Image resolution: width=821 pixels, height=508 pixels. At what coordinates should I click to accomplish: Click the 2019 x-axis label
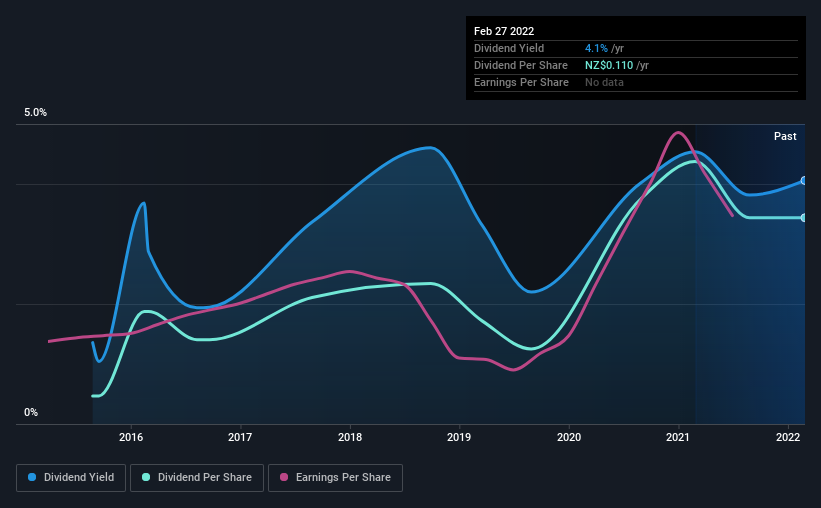[459, 437]
